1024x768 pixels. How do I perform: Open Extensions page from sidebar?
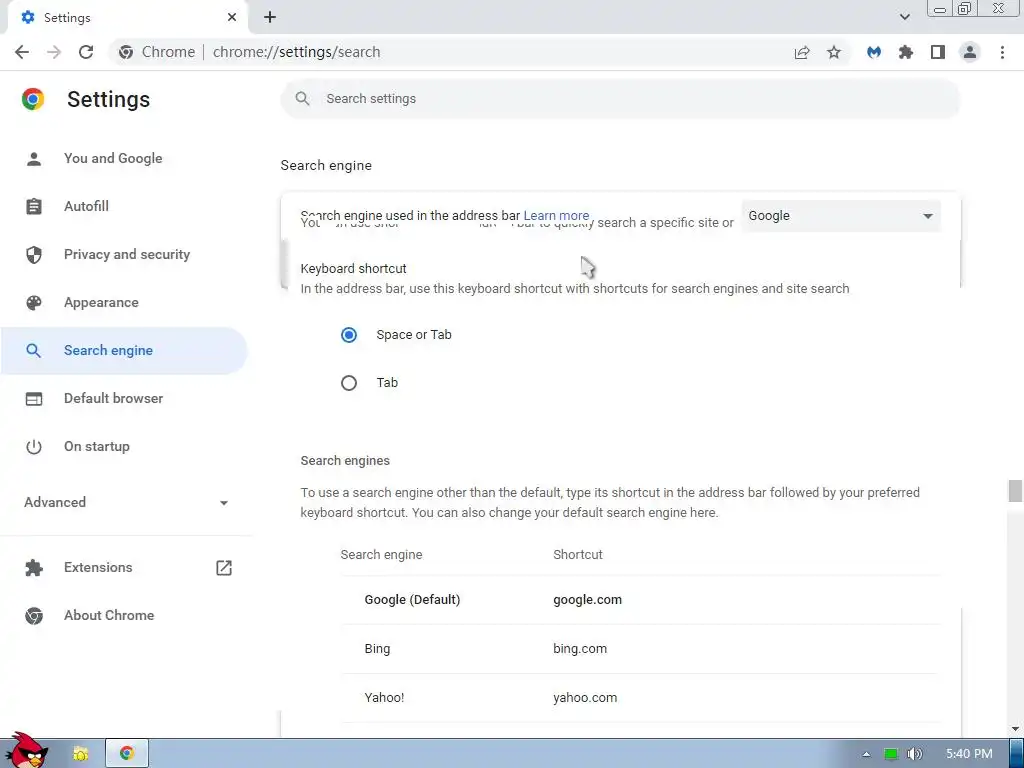point(98,568)
